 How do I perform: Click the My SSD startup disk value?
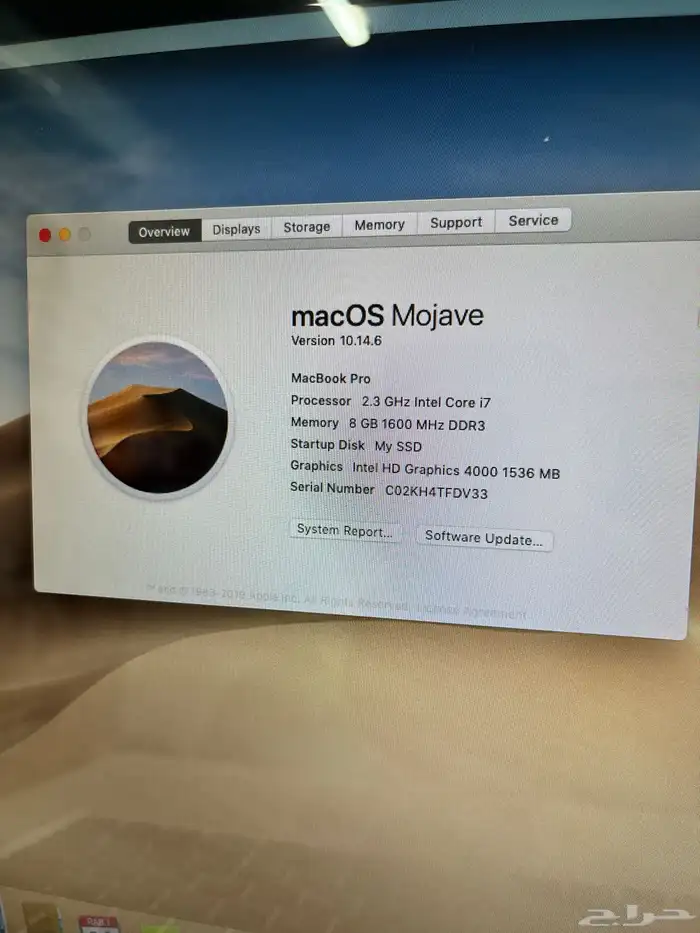(398, 446)
